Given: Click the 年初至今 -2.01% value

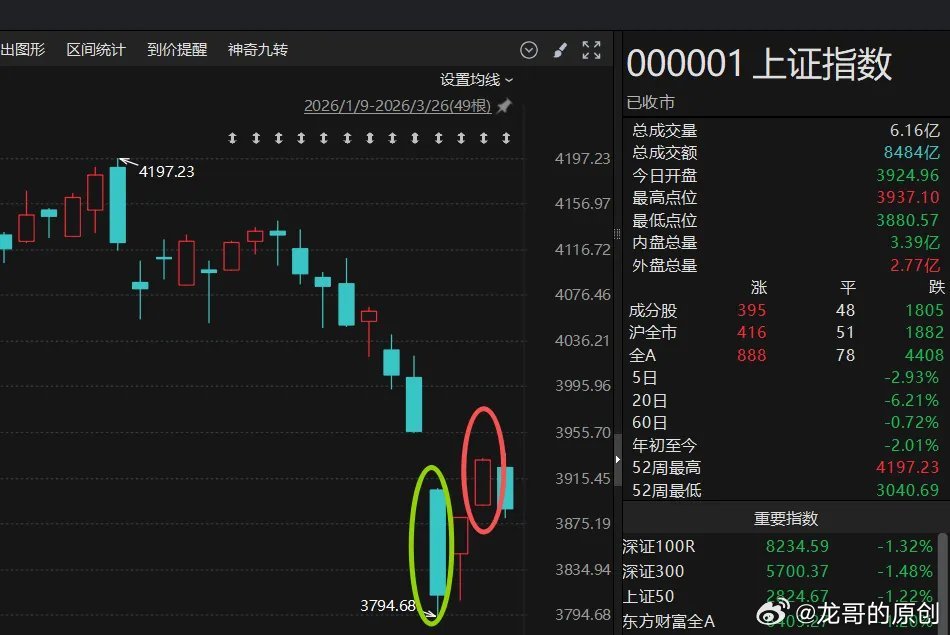Looking at the screenshot, I should pyautogui.click(x=911, y=445).
